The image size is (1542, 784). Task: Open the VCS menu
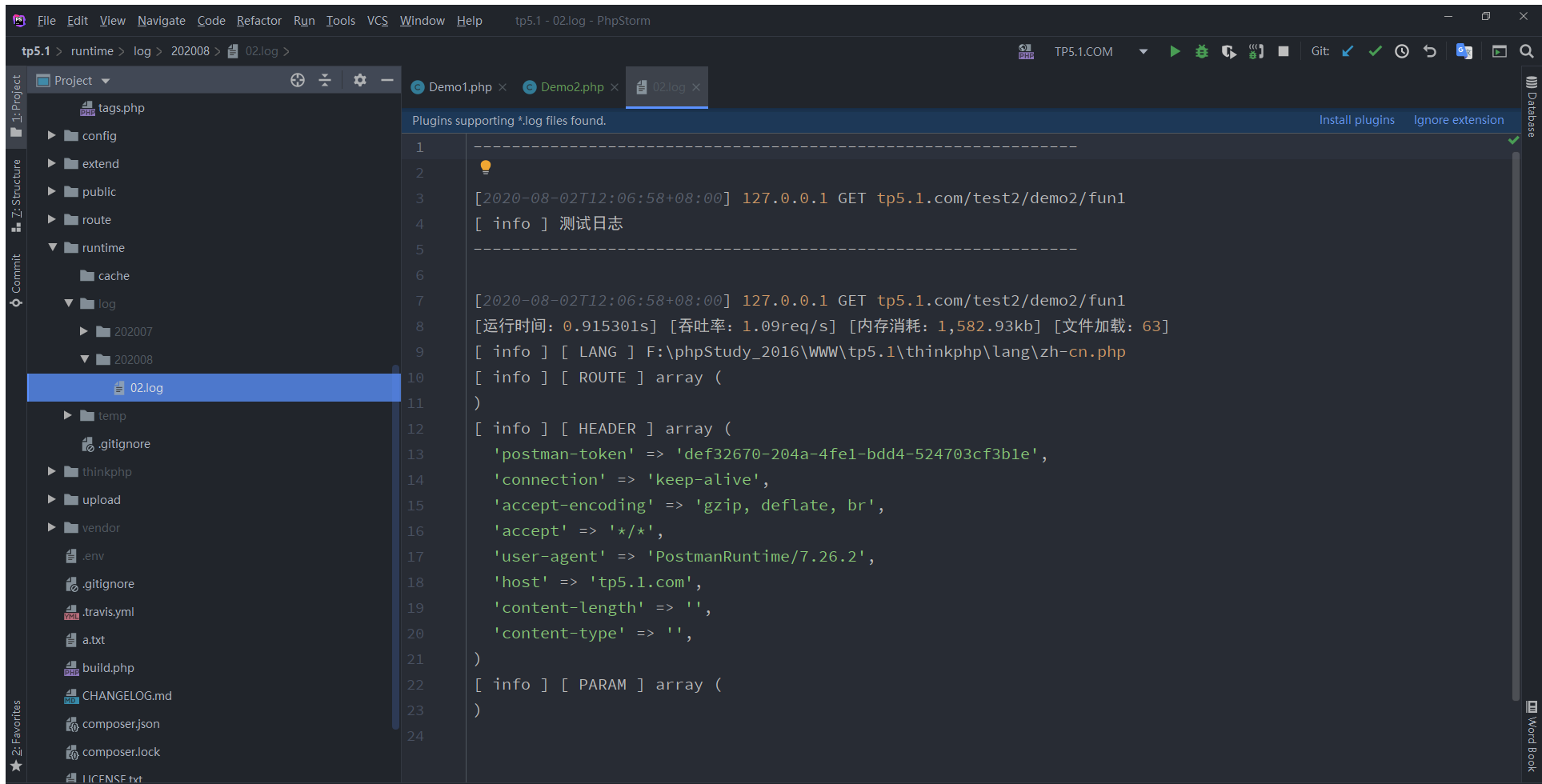(378, 20)
